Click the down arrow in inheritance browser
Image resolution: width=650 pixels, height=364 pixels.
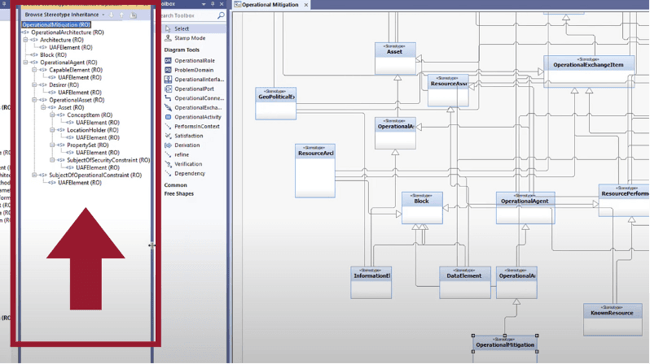(111, 15)
